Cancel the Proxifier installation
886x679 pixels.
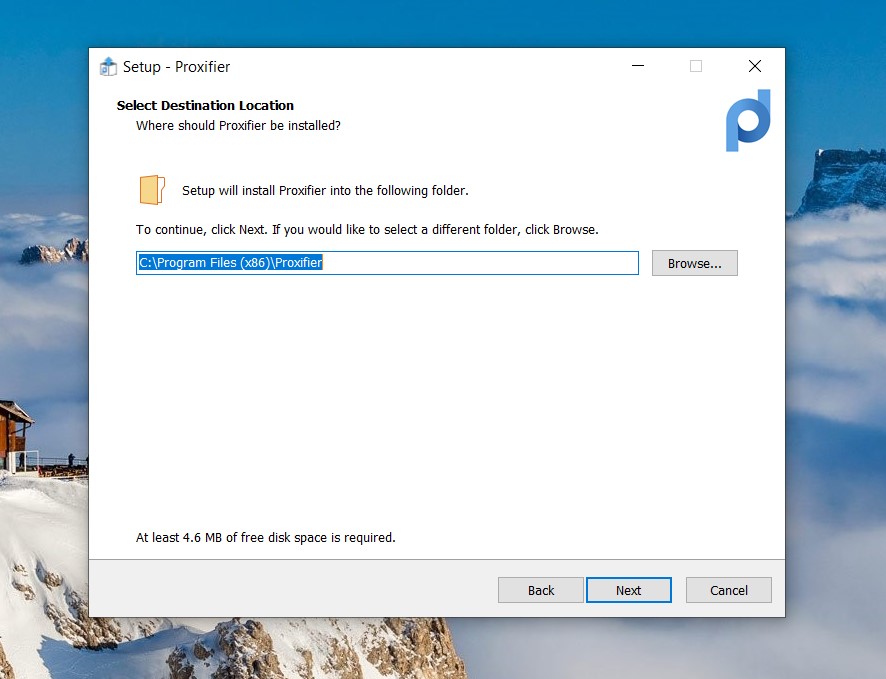point(728,590)
